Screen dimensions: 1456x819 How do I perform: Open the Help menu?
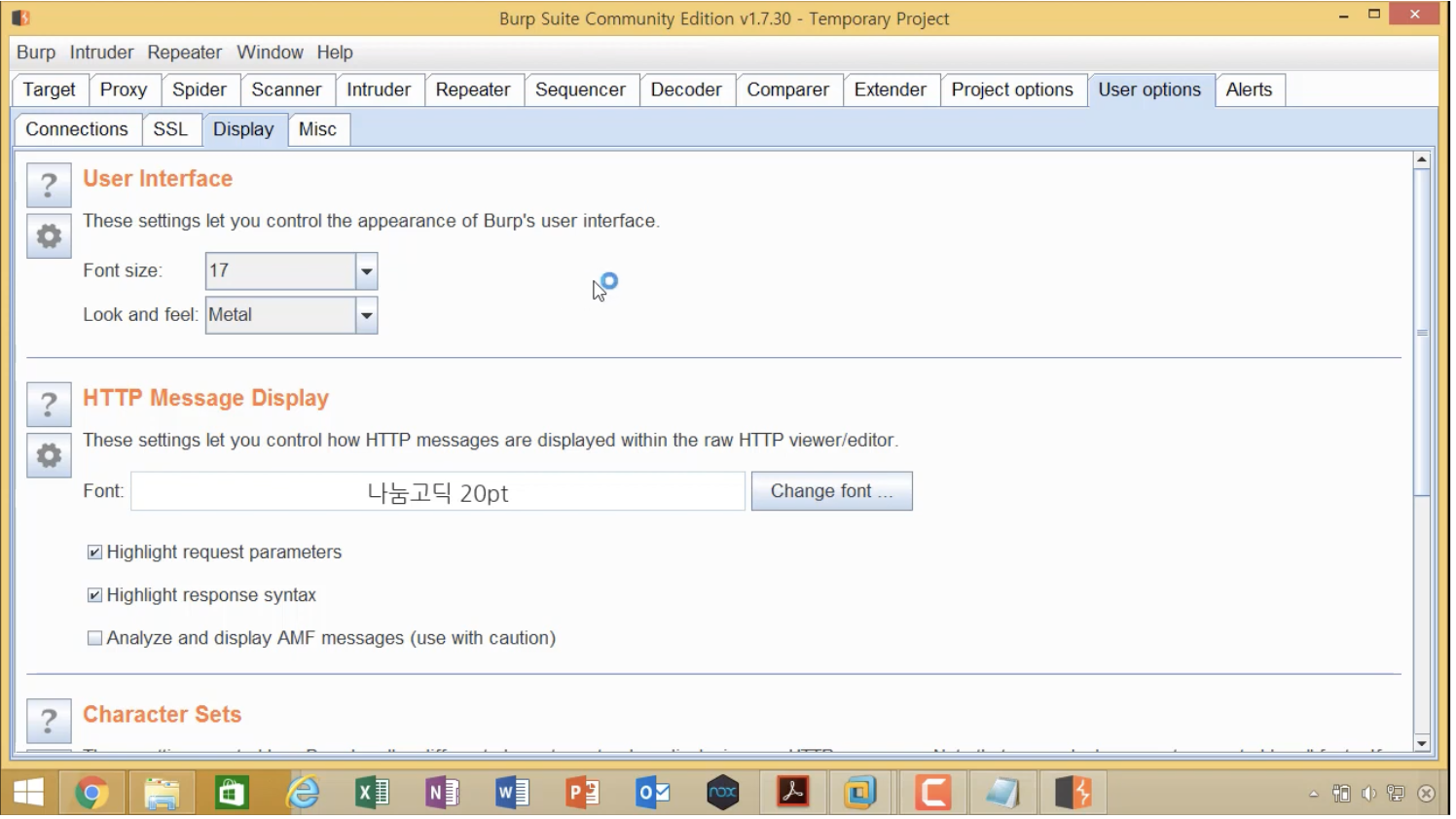335,53
